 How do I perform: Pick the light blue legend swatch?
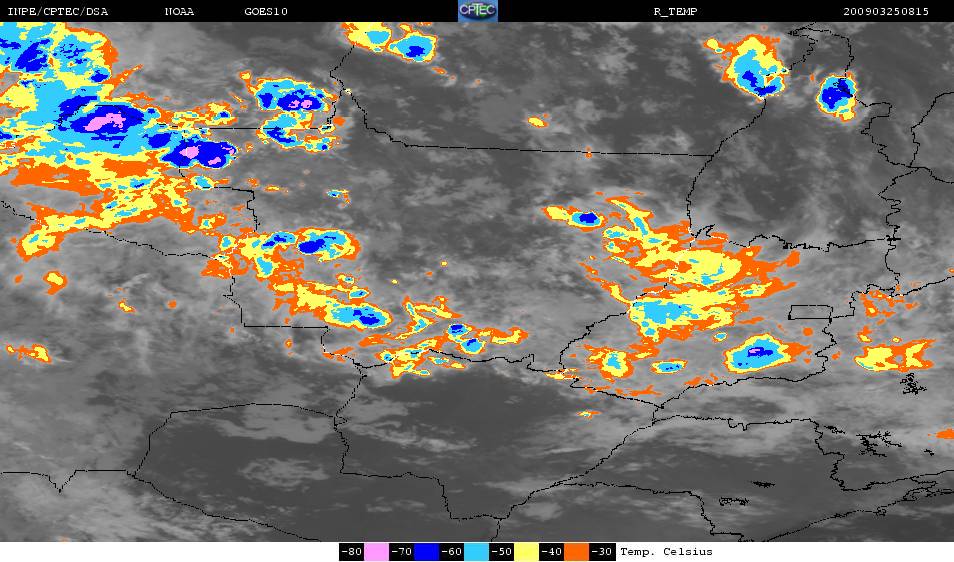coord(476,552)
